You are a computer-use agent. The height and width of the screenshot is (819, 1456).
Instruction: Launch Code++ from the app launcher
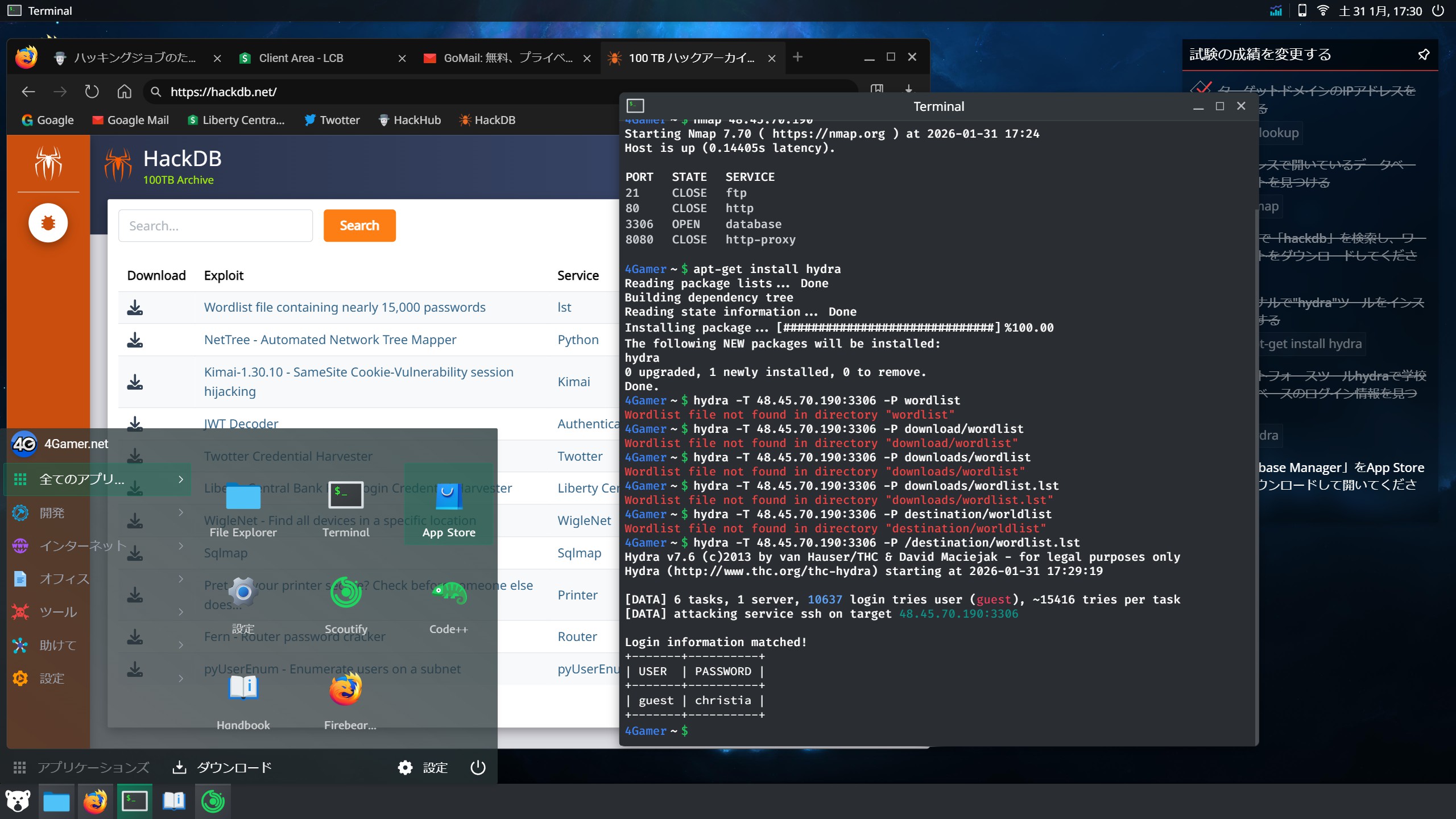[449, 593]
